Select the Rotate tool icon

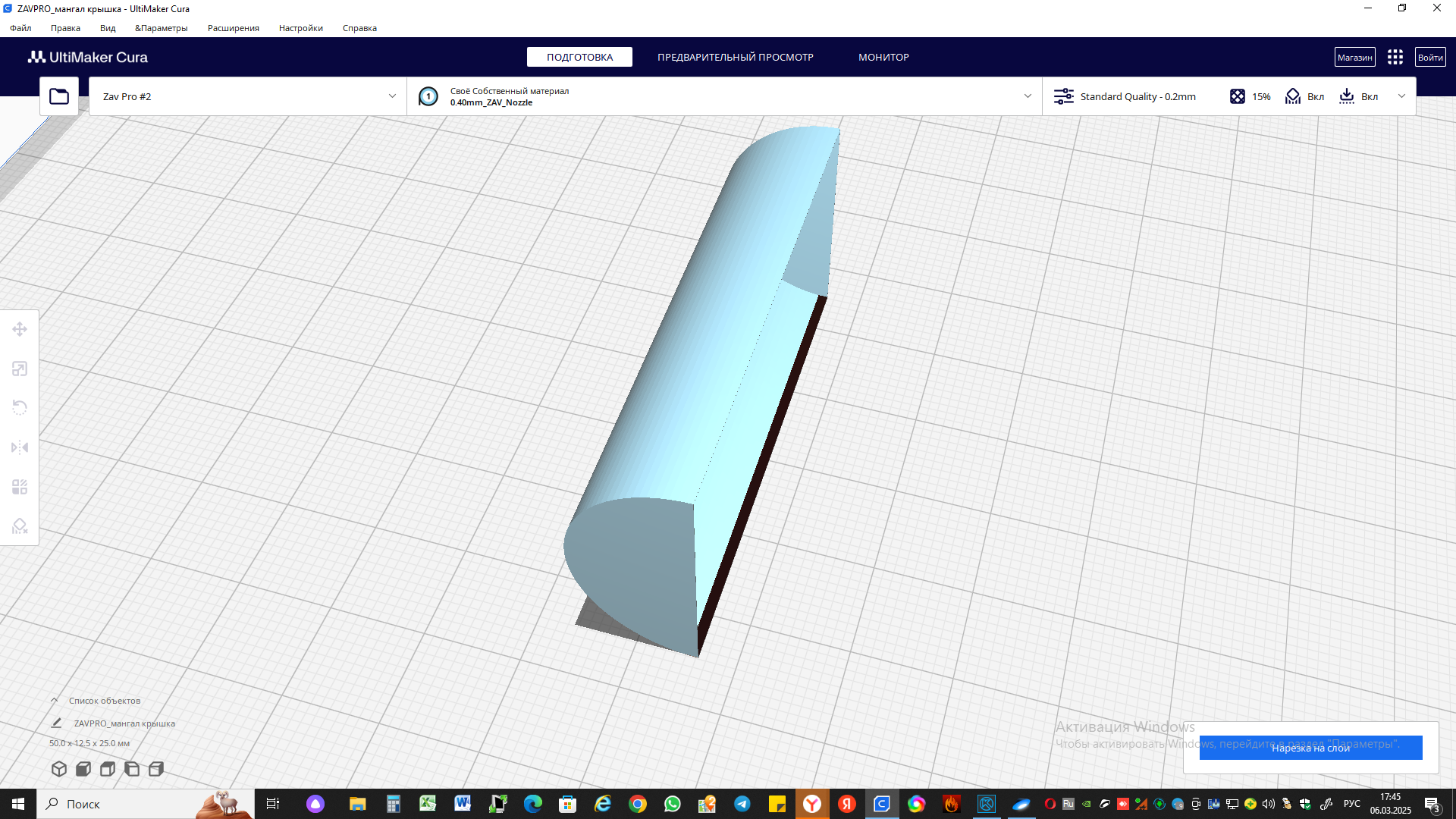coord(20,408)
